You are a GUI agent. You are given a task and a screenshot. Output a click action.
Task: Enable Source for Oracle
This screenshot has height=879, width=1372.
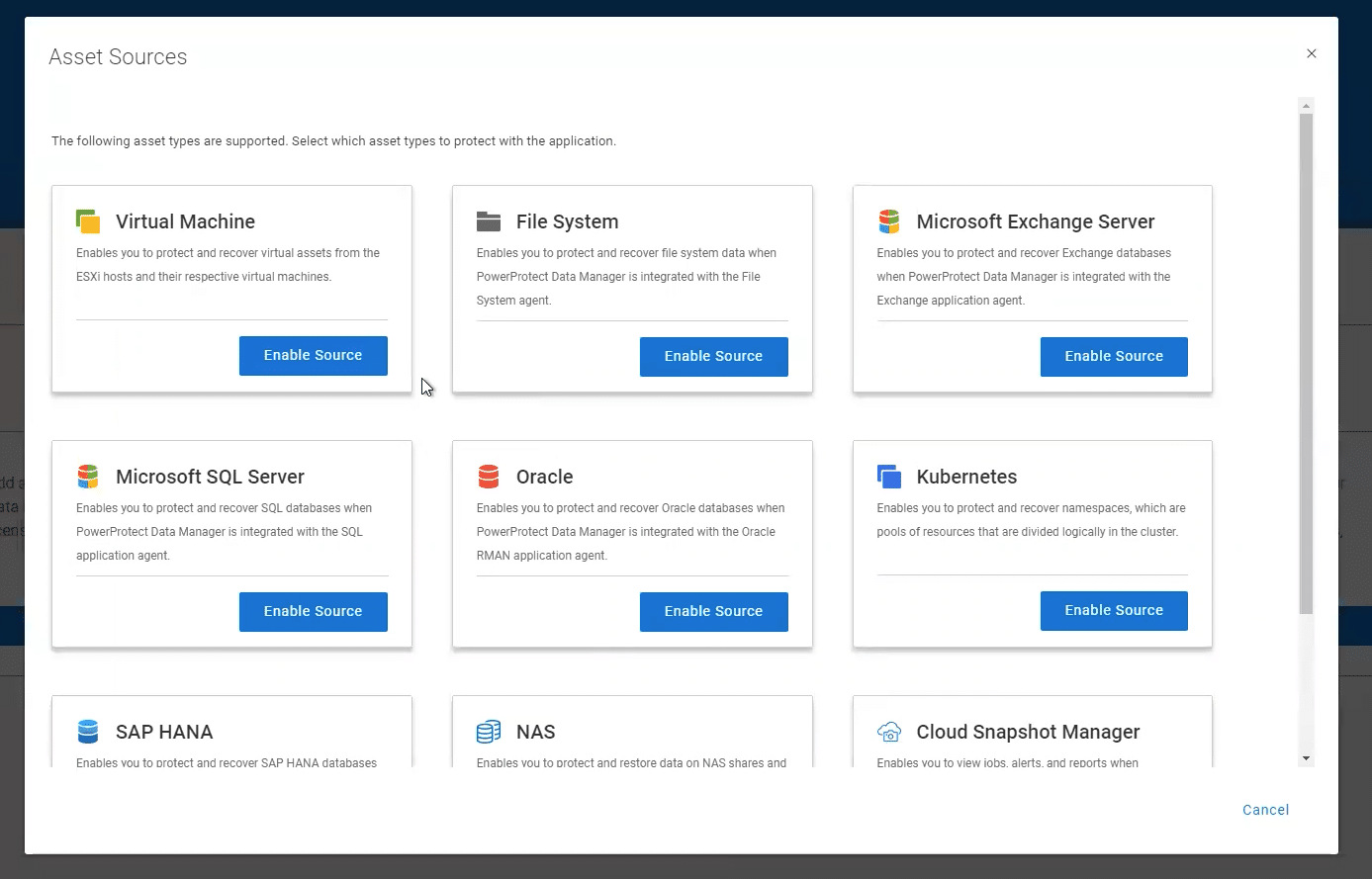[714, 612]
